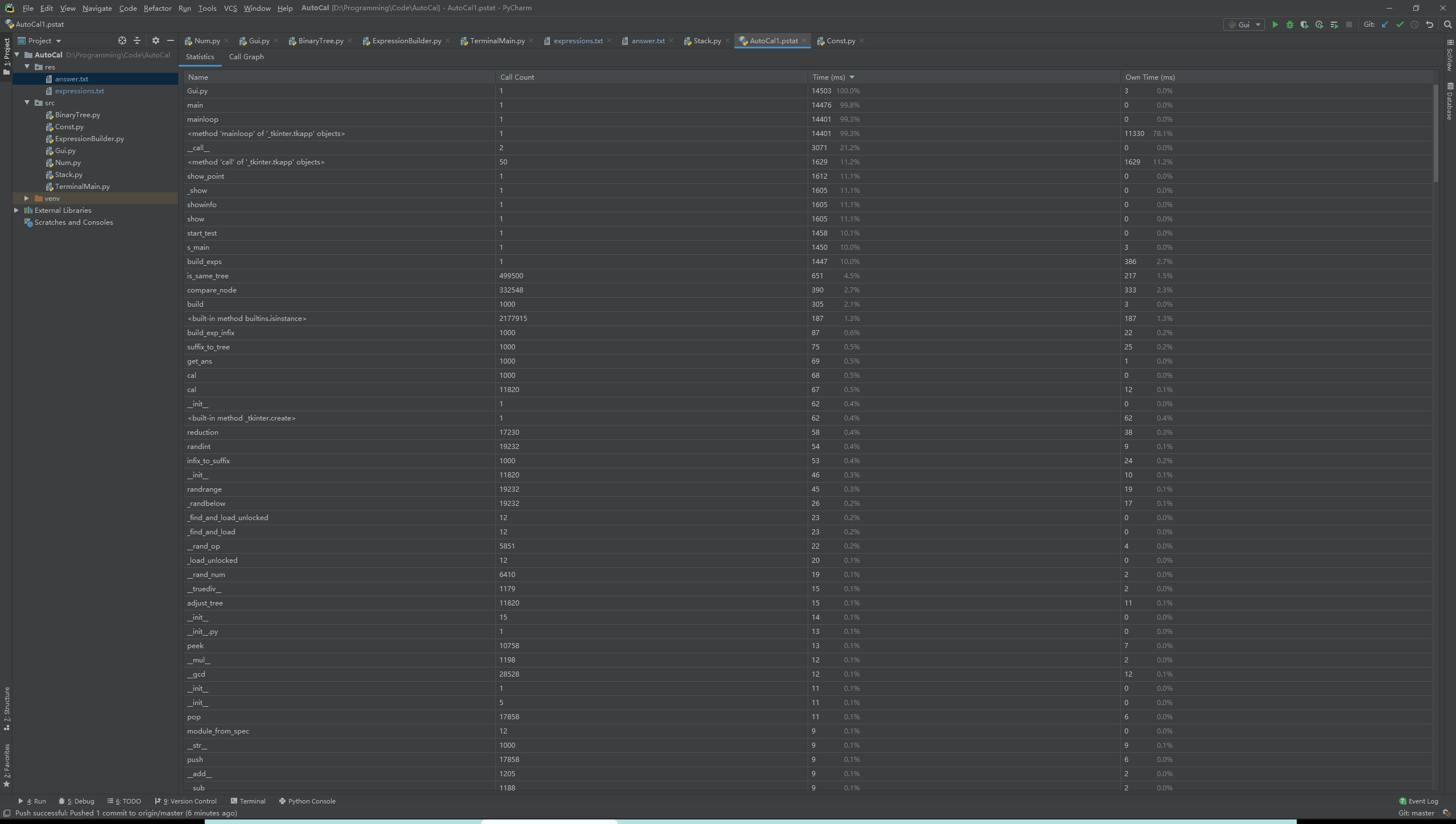This screenshot has width=1456, height=824.
Task: Click the Profile run icon
Action: click(1319, 24)
